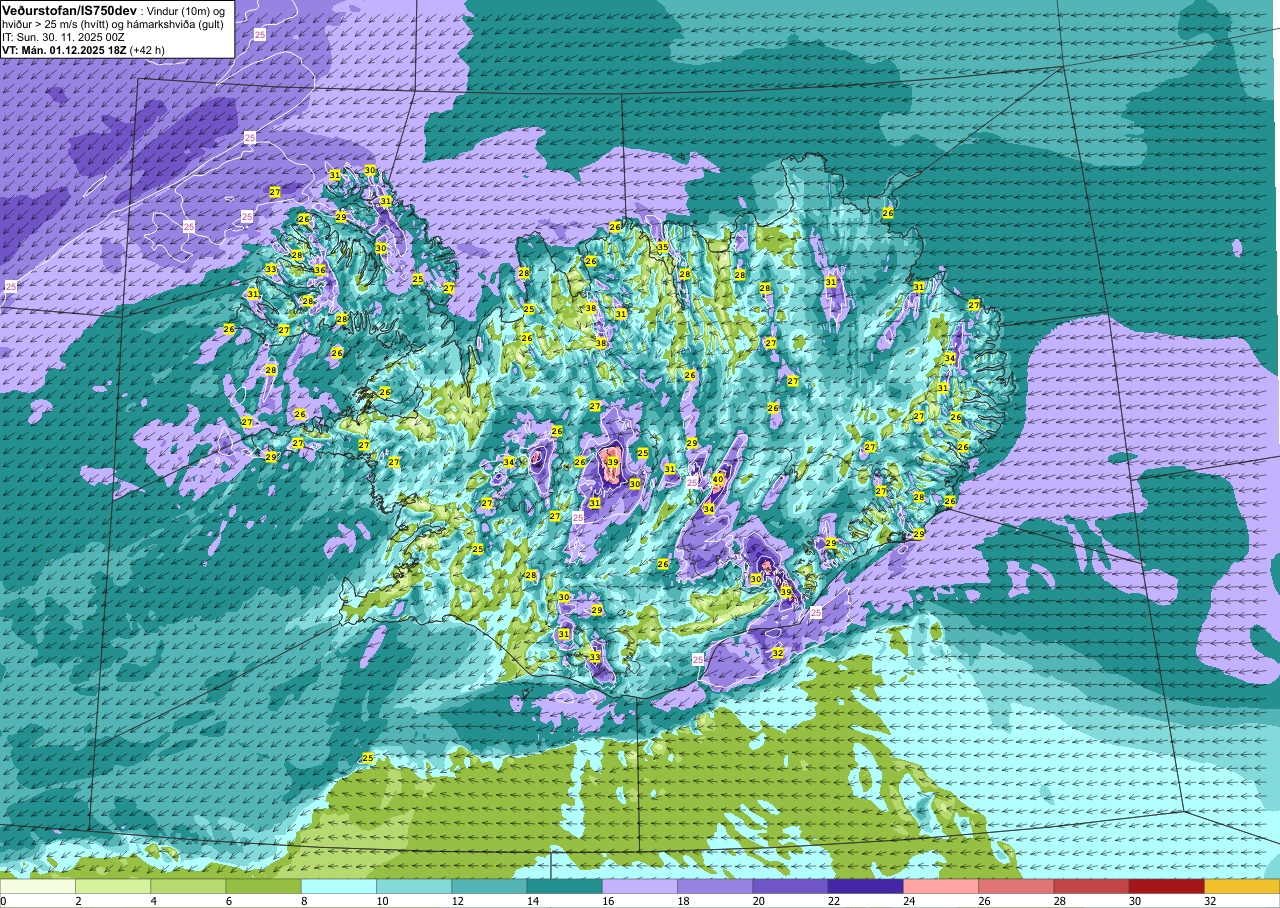Click the 6–8 olive green legend swatch

(x=263, y=886)
